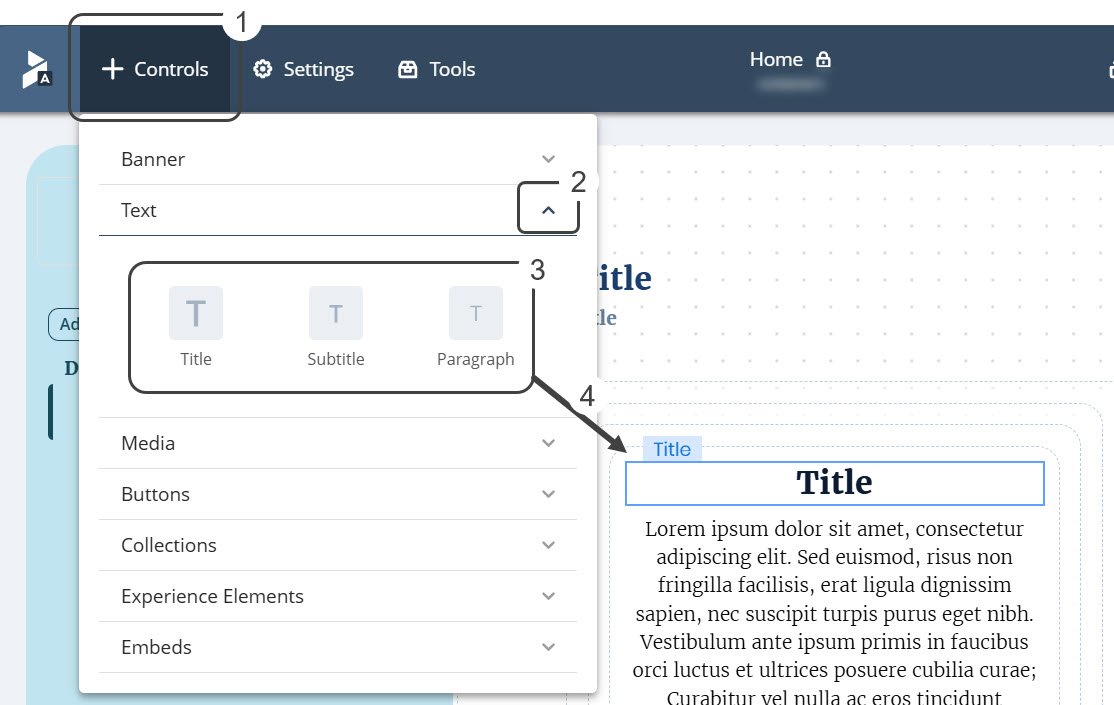Switch to the Home page tab
This screenshot has width=1114, height=705.
coord(776,59)
